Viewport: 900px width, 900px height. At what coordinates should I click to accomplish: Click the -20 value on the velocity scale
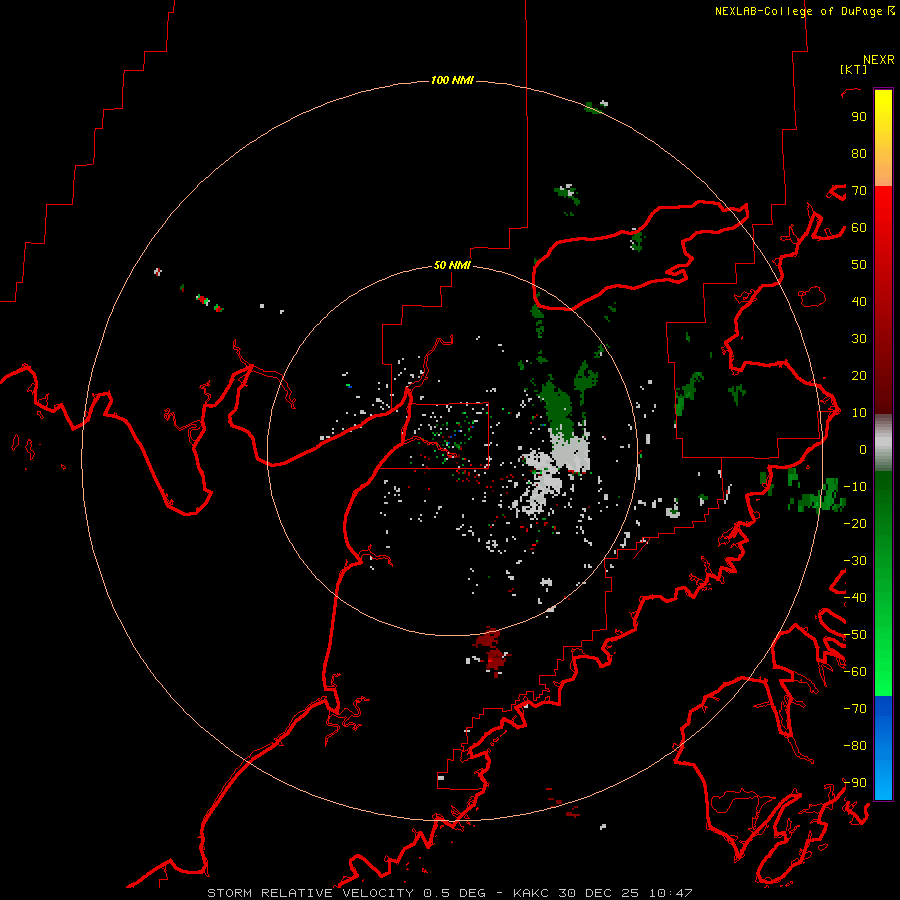(x=855, y=524)
